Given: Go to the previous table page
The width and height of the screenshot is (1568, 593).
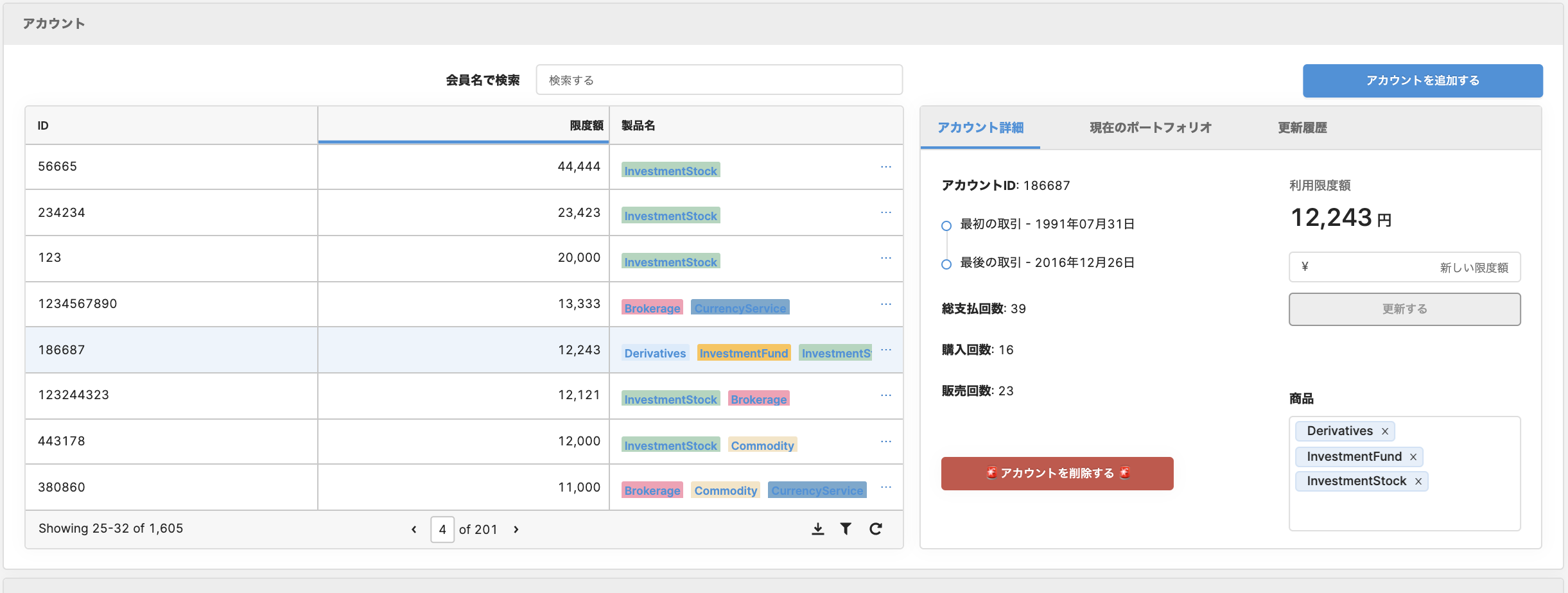Looking at the screenshot, I should click(414, 529).
